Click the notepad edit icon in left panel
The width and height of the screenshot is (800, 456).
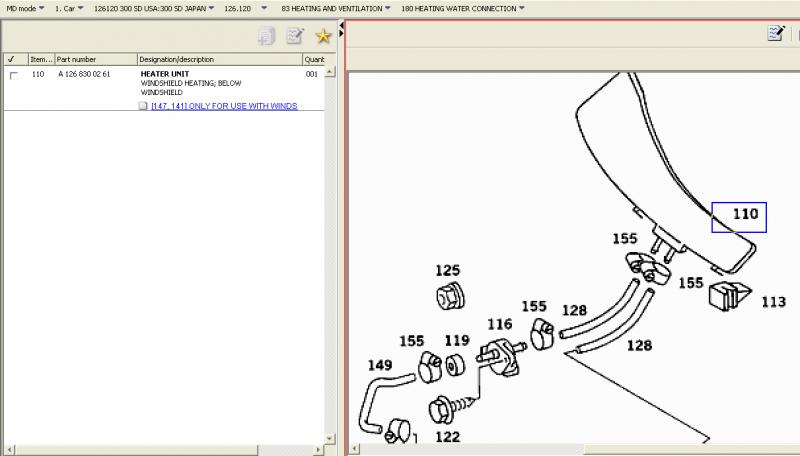[294, 36]
